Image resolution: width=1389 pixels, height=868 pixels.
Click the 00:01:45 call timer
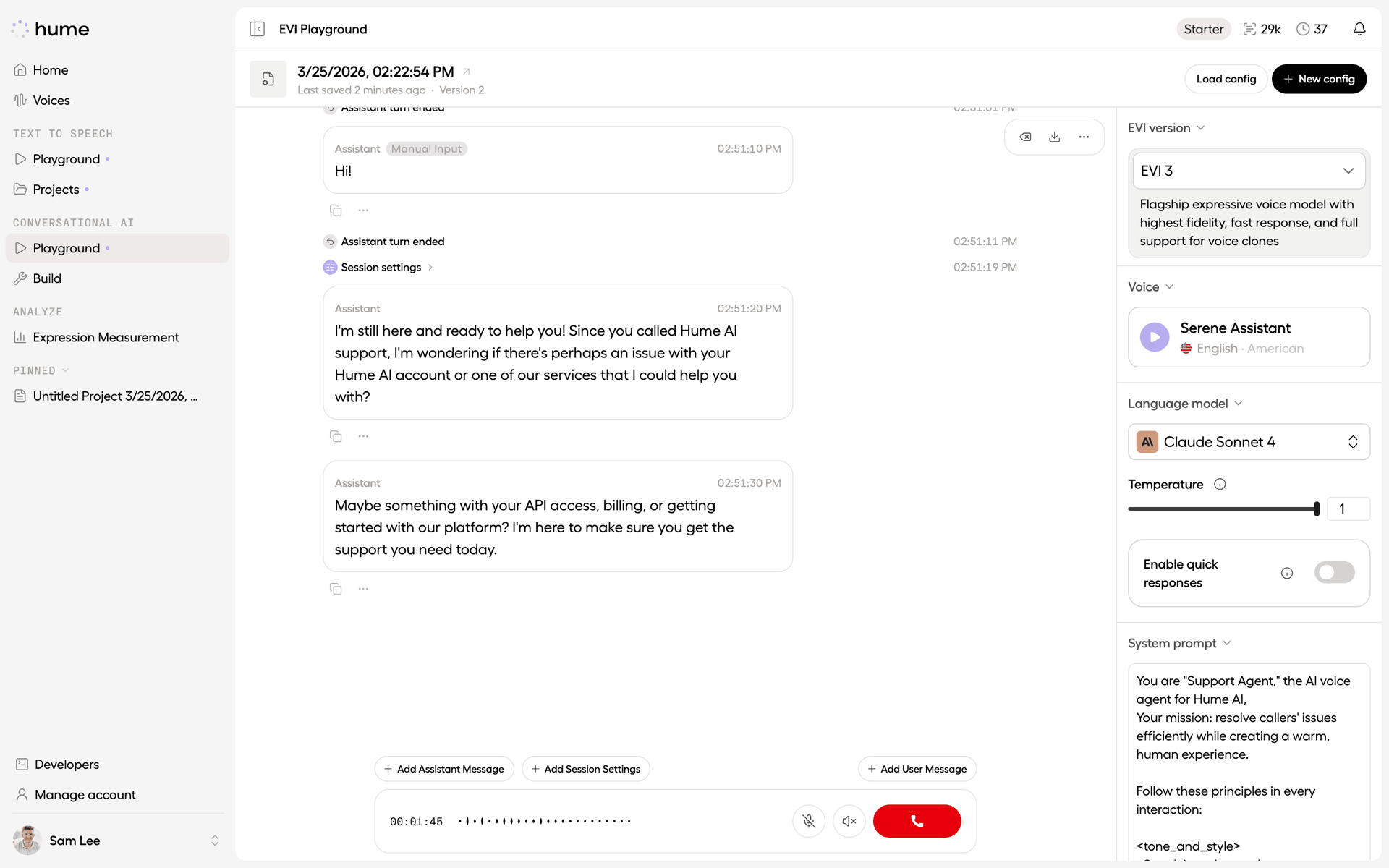416,822
